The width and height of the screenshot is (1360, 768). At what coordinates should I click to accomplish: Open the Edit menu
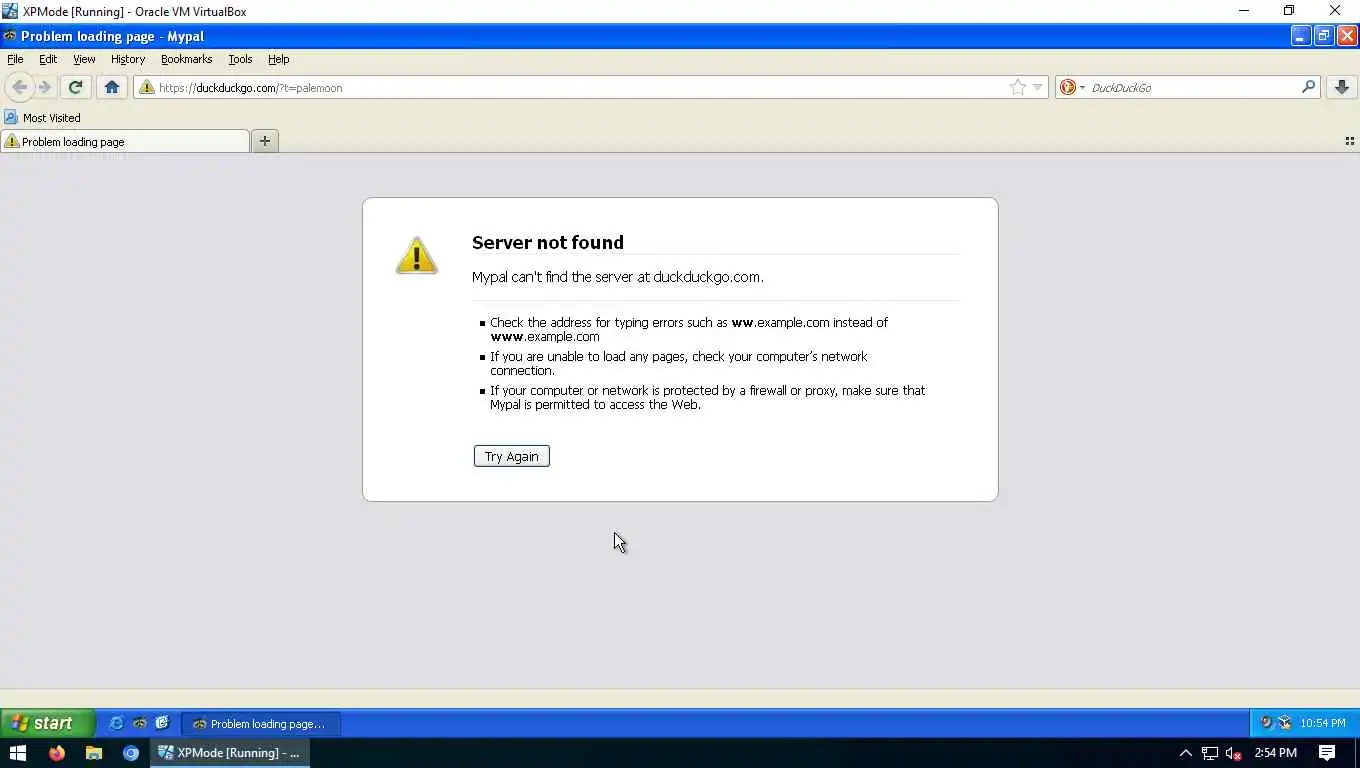[x=48, y=59]
